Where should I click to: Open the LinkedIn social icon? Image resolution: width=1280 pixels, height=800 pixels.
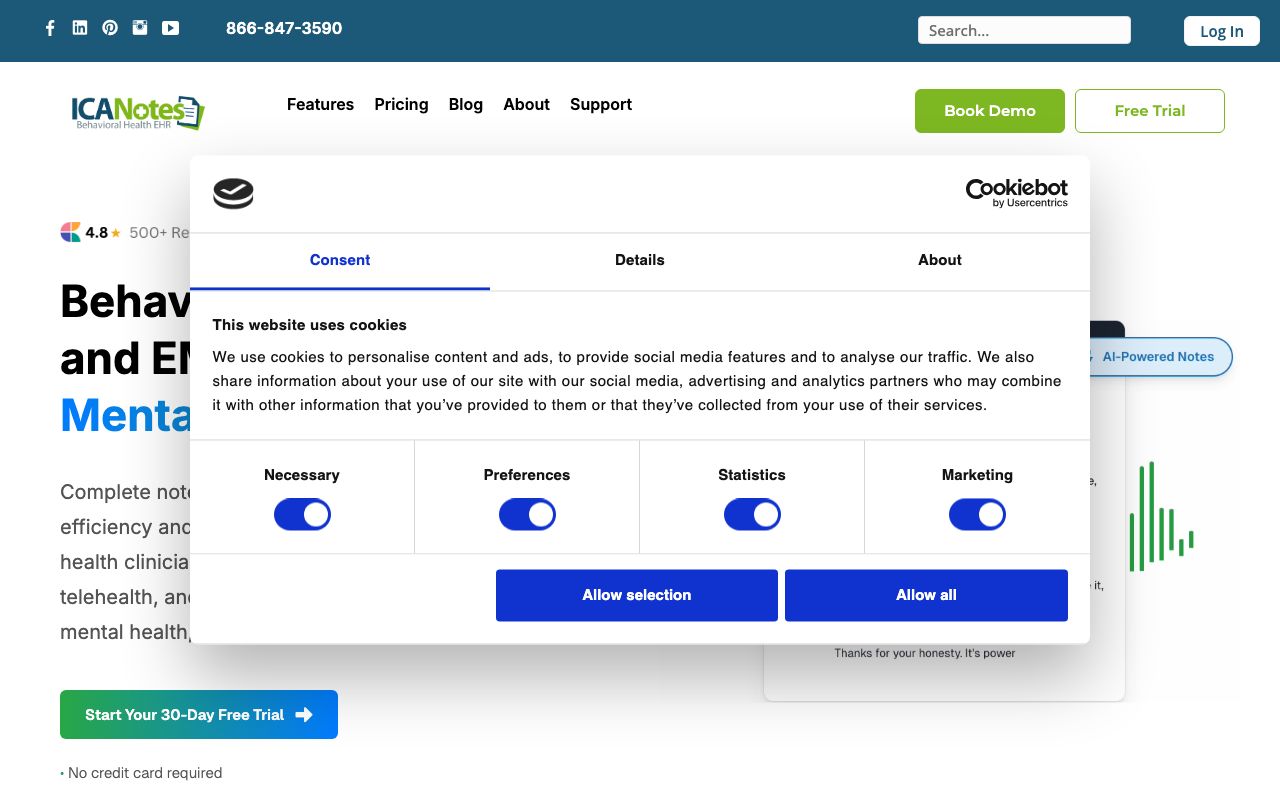coord(80,28)
